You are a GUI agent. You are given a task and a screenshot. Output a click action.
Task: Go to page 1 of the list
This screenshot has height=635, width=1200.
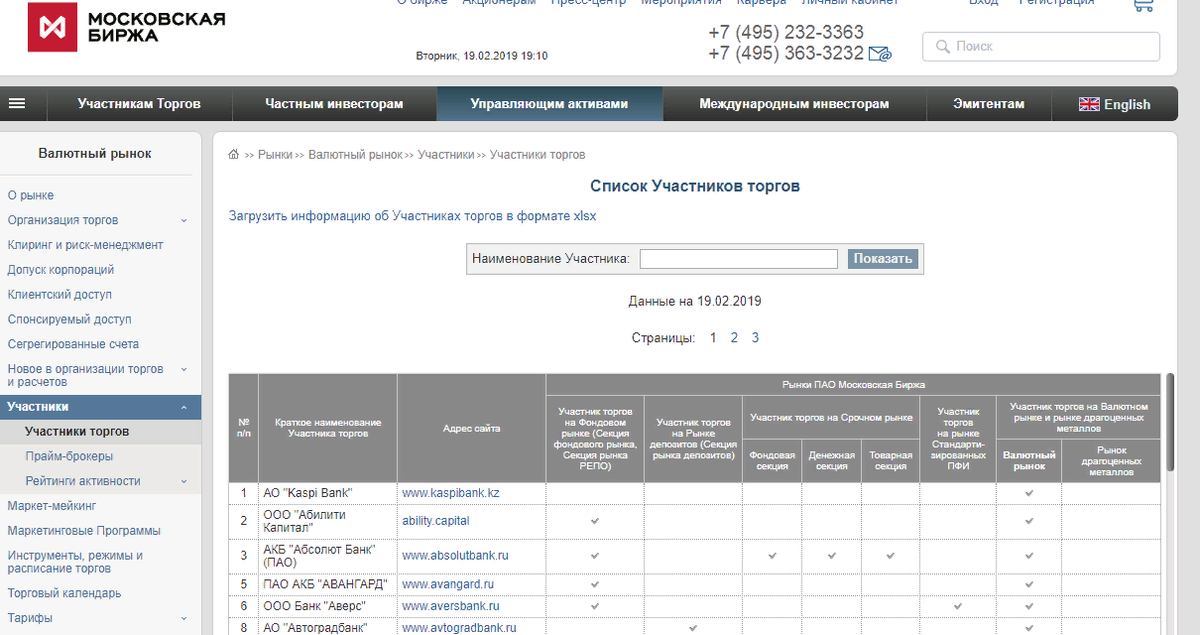click(x=713, y=338)
